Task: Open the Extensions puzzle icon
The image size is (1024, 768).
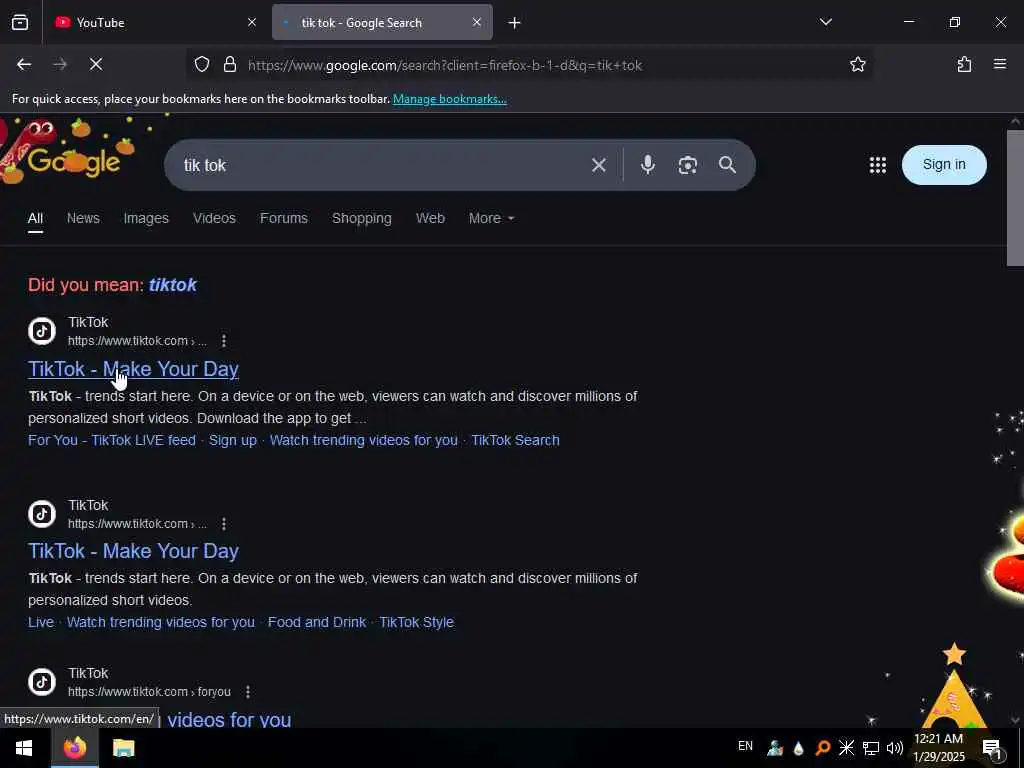Action: point(964,65)
